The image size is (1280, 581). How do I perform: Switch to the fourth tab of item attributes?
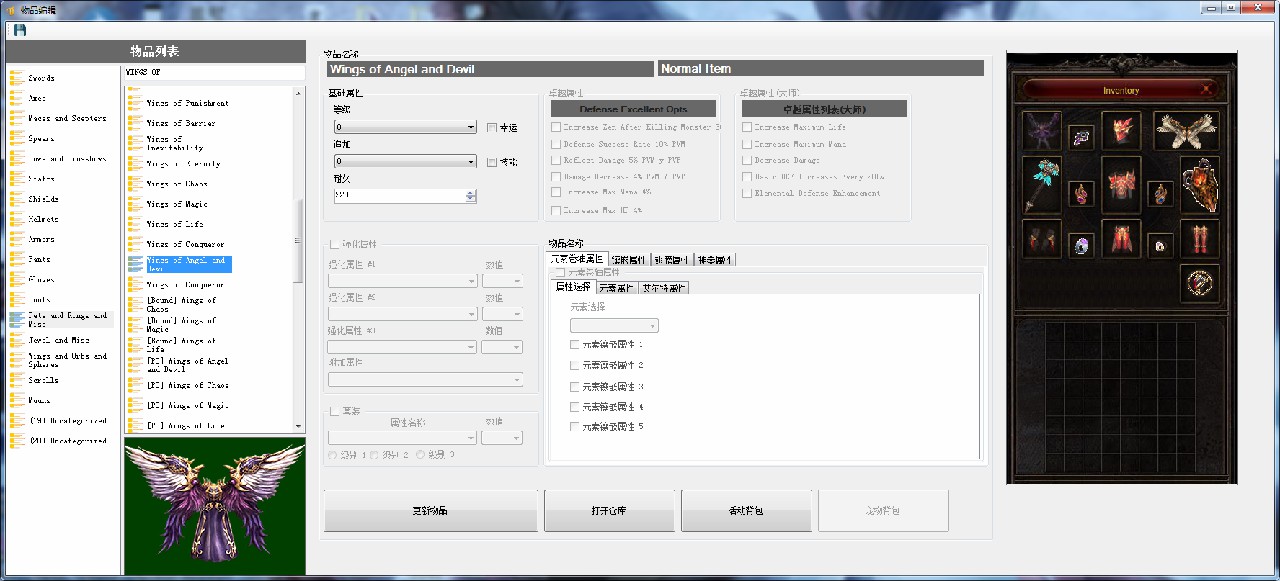point(715,260)
